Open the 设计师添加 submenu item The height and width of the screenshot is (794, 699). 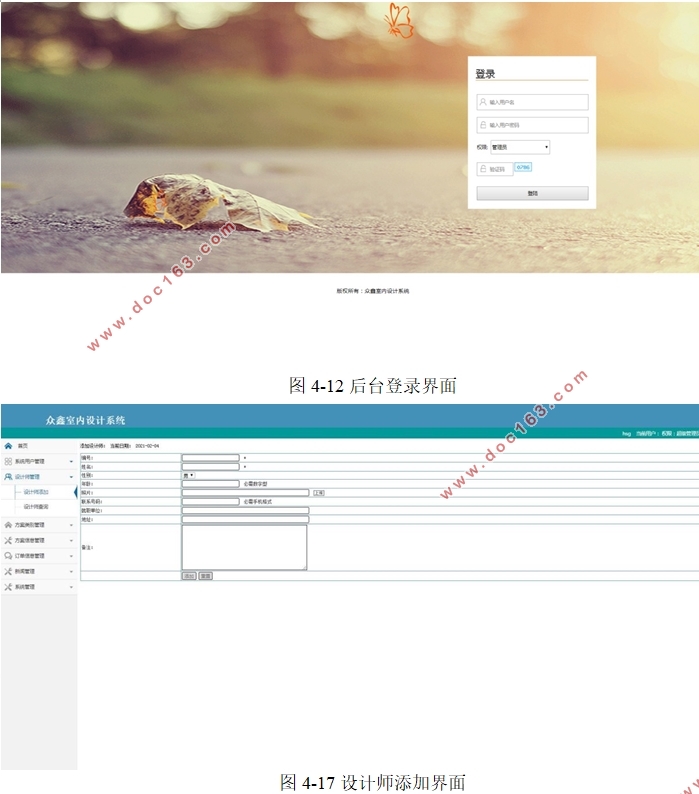tap(36, 492)
